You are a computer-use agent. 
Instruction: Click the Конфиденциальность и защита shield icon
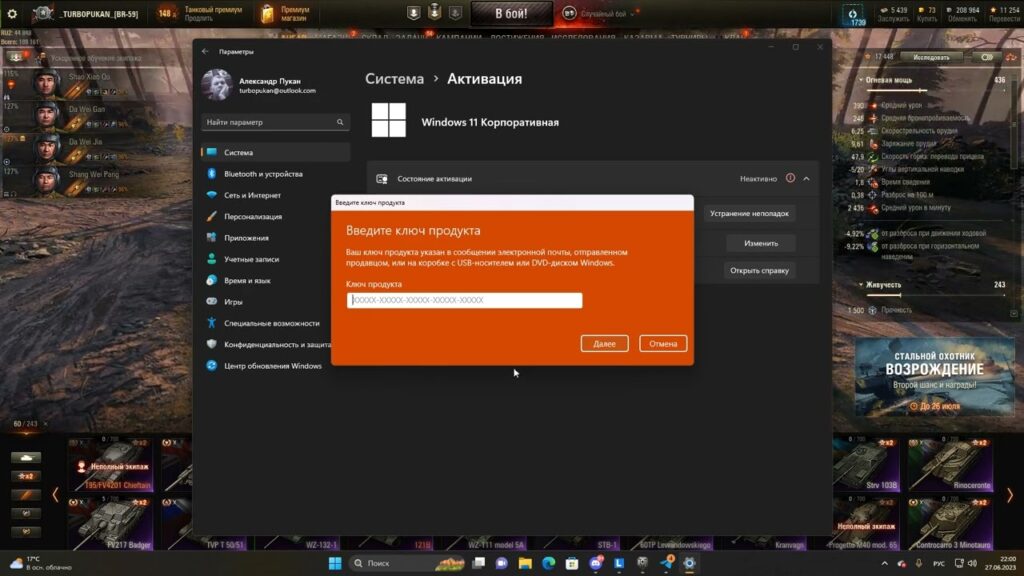[x=211, y=343]
